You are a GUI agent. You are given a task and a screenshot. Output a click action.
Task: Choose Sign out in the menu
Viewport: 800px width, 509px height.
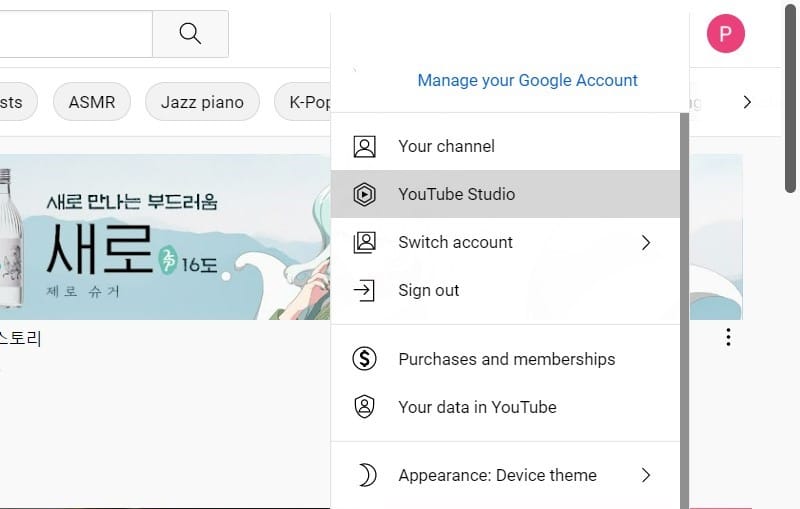[x=505, y=290]
